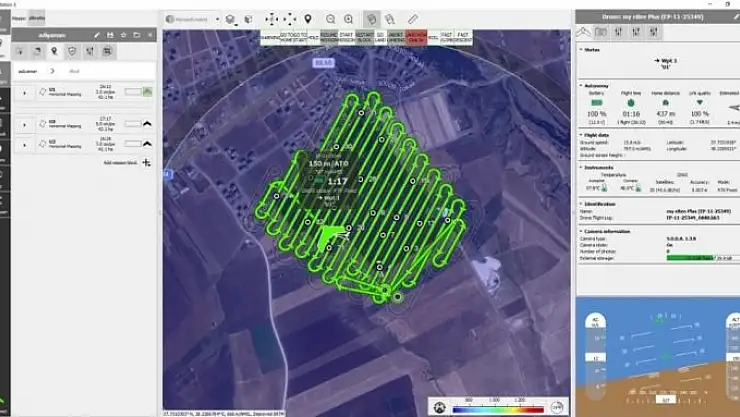Close the mission panel with X
This screenshot has height=417, width=740.
[x=152, y=34]
